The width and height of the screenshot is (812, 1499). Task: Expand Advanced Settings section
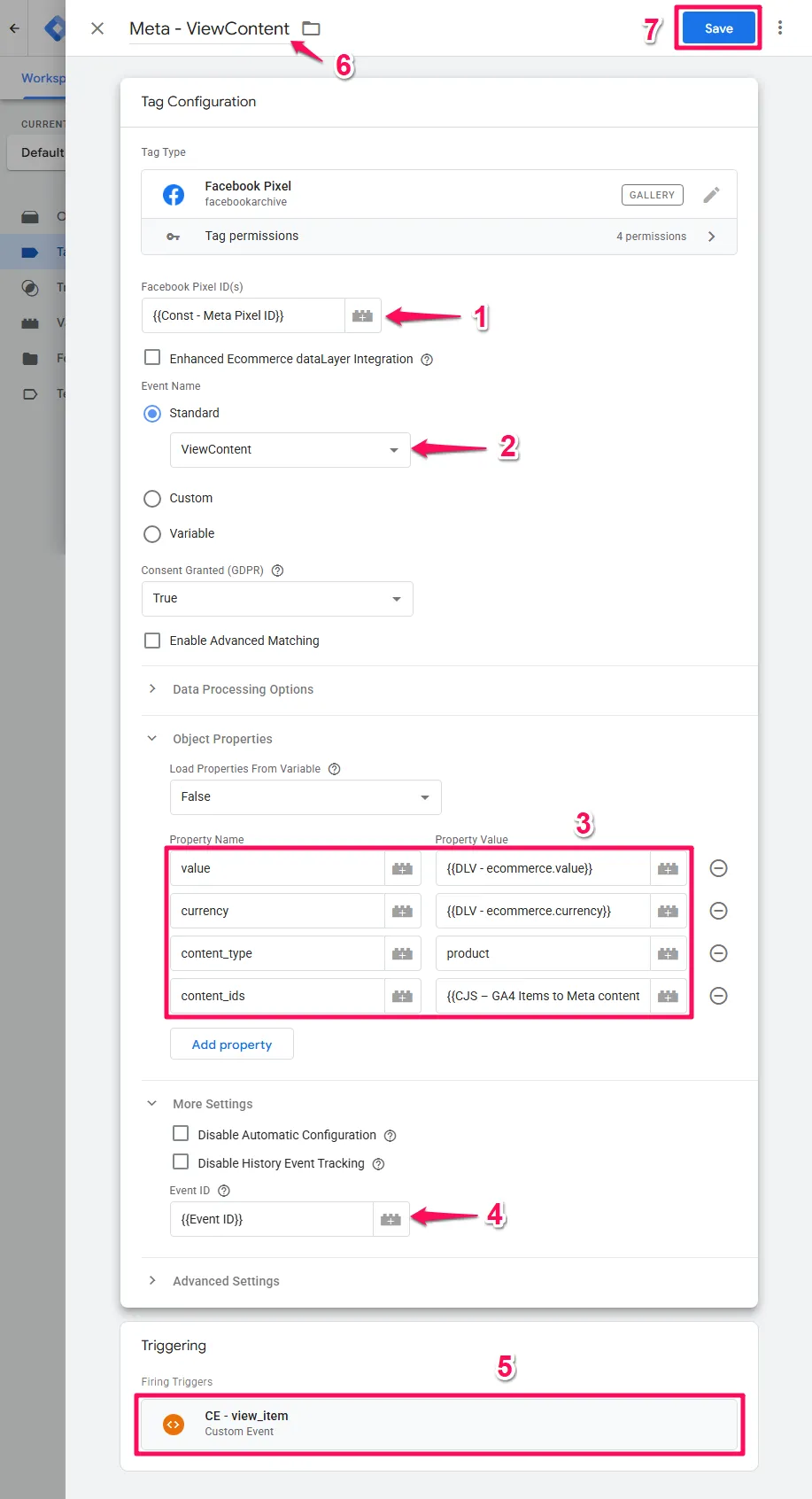click(226, 1281)
